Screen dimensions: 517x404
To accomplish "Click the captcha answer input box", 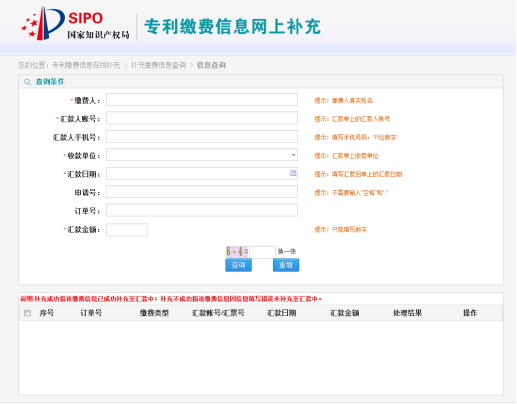I will click(263, 252).
